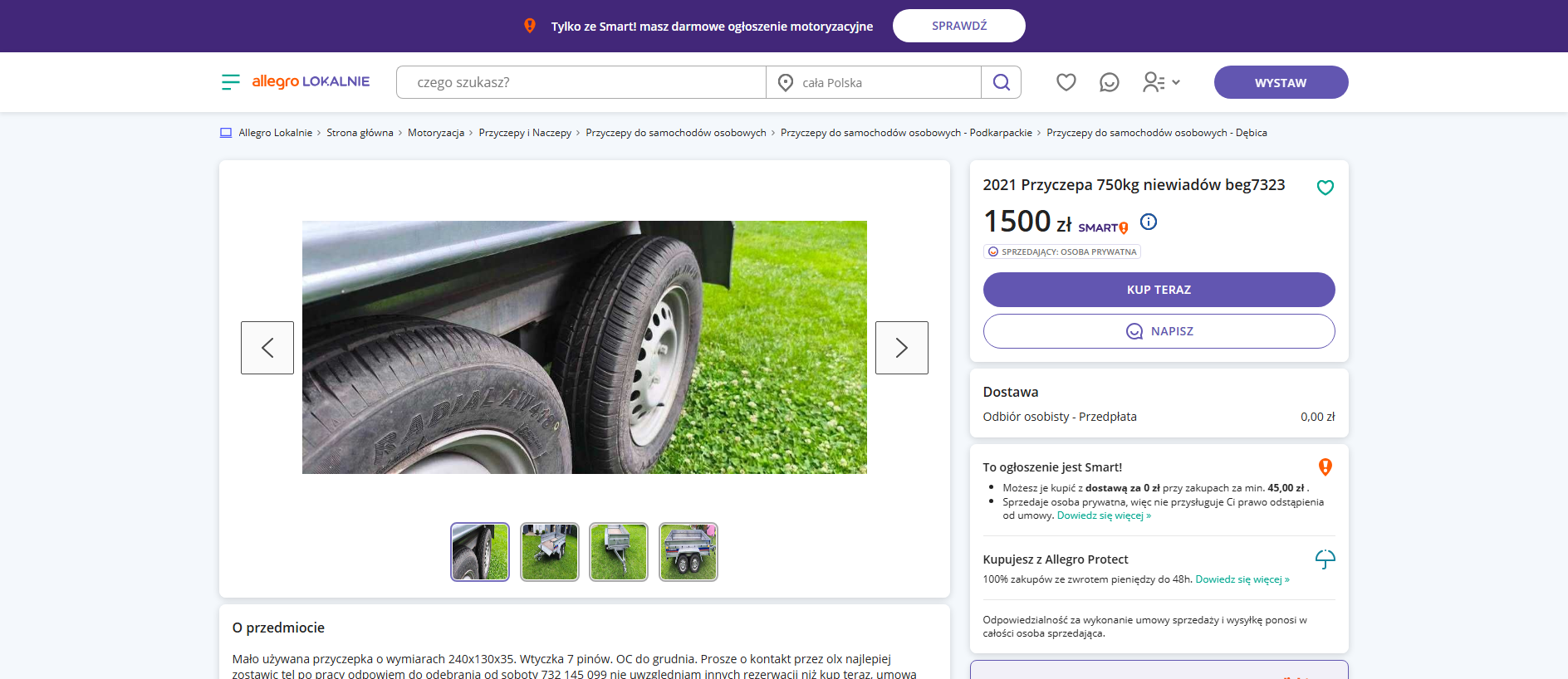This screenshot has height=679, width=1568.
Task: Open Dębica trailers breadcrumb
Action: [x=1157, y=133]
